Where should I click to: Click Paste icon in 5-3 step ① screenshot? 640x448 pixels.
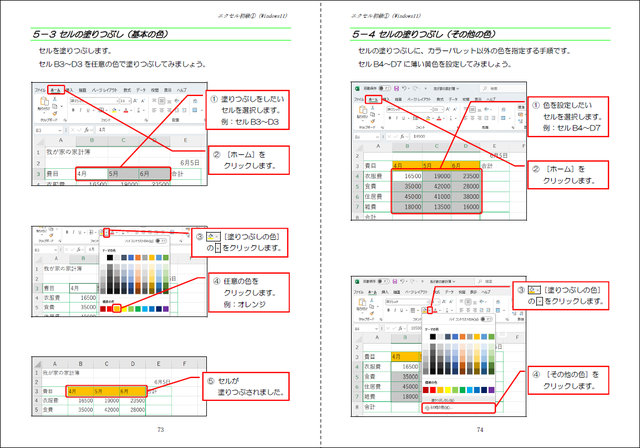(x=44, y=101)
